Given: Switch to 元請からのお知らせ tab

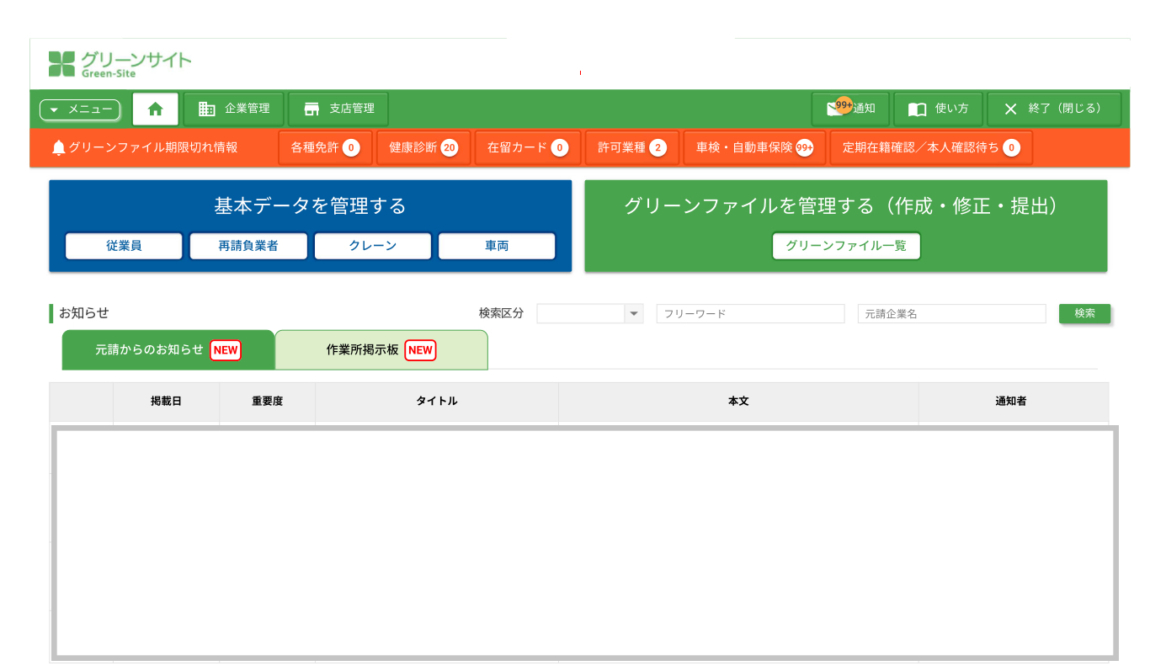Looking at the screenshot, I should click(x=167, y=350).
